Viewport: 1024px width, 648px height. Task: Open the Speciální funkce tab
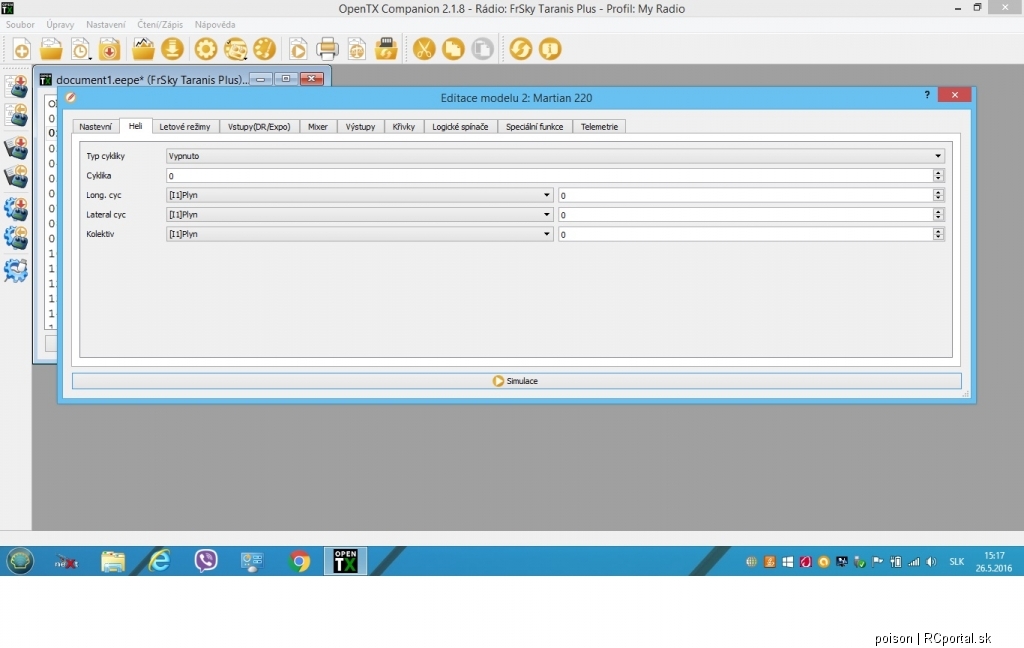tap(535, 127)
